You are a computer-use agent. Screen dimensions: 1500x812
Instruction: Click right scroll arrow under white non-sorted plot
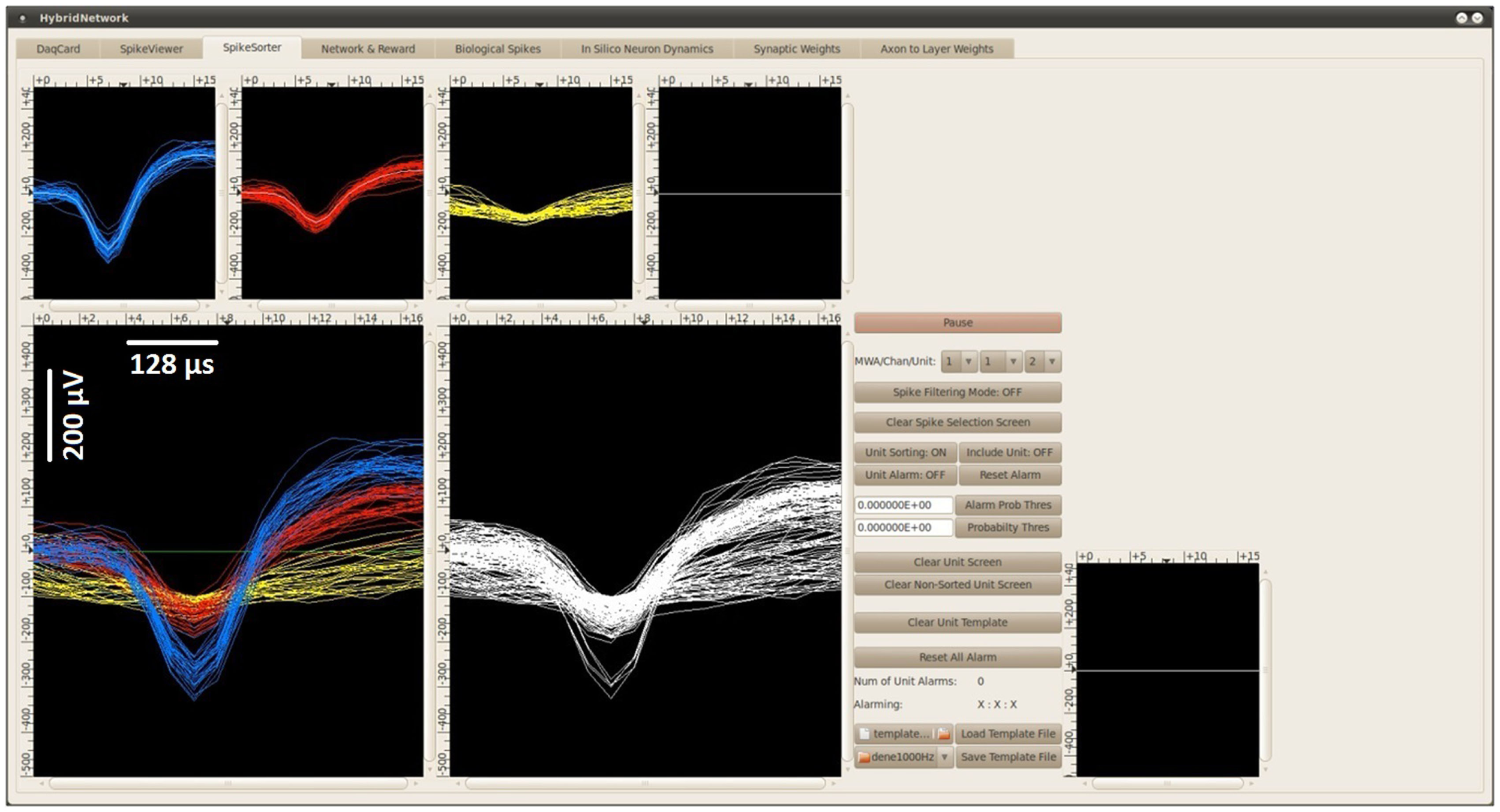pos(833,784)
